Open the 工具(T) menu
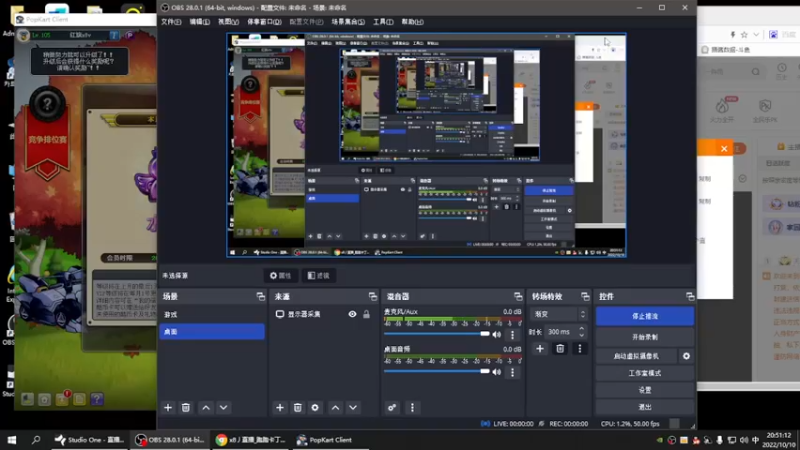800x450 pixels. [x=383, y=22]
